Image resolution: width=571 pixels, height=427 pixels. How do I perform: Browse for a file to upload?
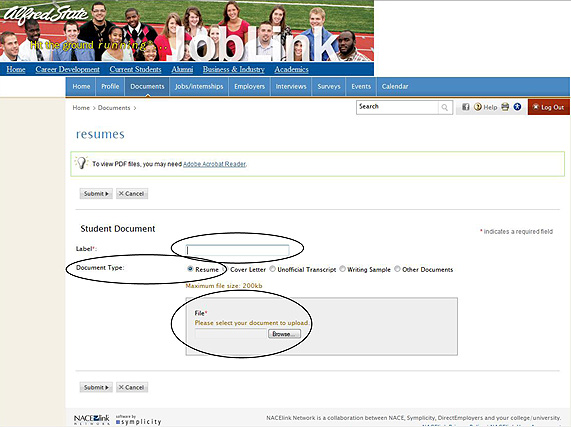point(284,334)
